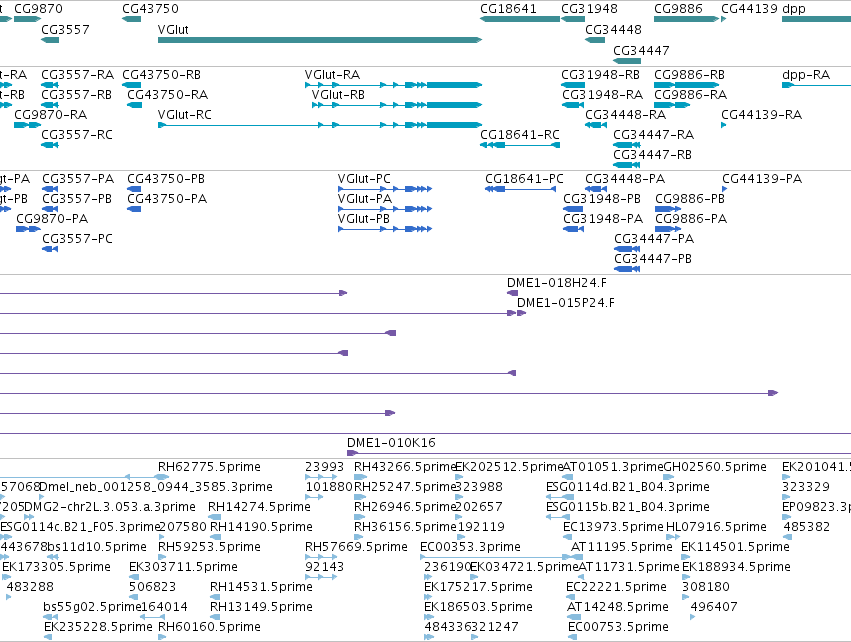Image resolution: width=851 pixels, height=642 pixels.
Task: Click the CG9870 gene label
Action: (x=38, y=9)
